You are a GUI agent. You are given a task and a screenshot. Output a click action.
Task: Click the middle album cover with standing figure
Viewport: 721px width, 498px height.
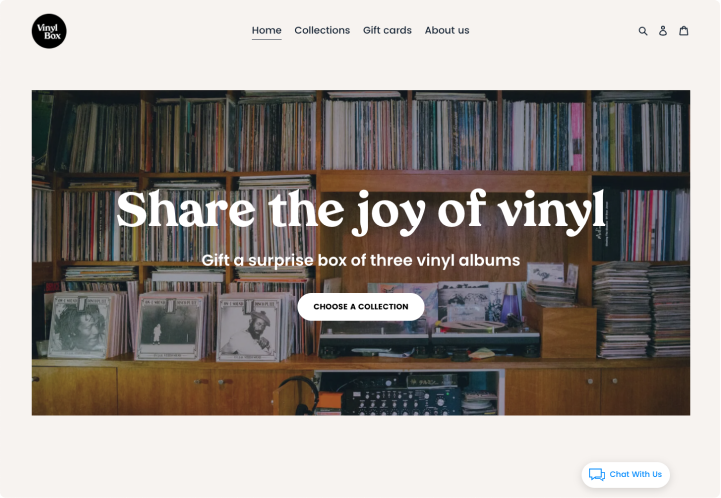tap(169, 328)
